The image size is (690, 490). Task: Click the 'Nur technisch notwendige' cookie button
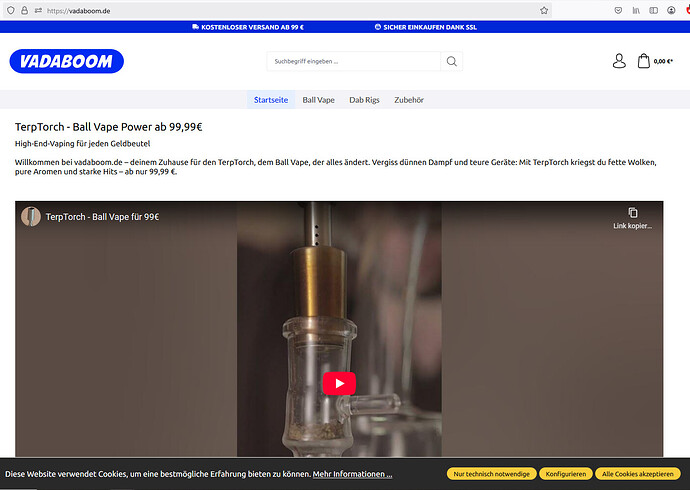pyautogui.click(x=491, y=473)
